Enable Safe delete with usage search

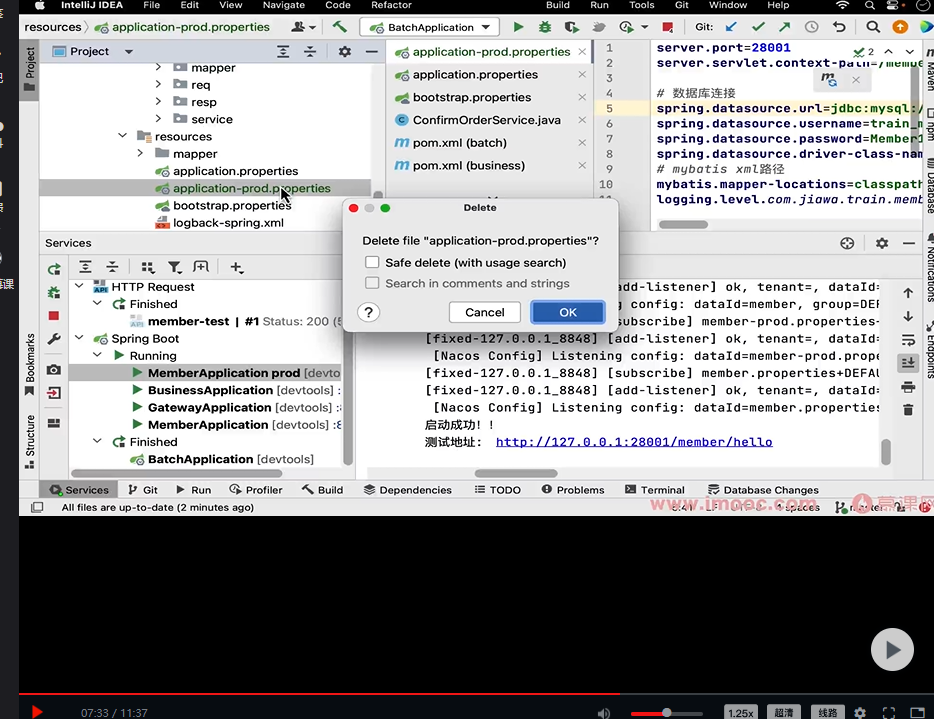[372, 263]
